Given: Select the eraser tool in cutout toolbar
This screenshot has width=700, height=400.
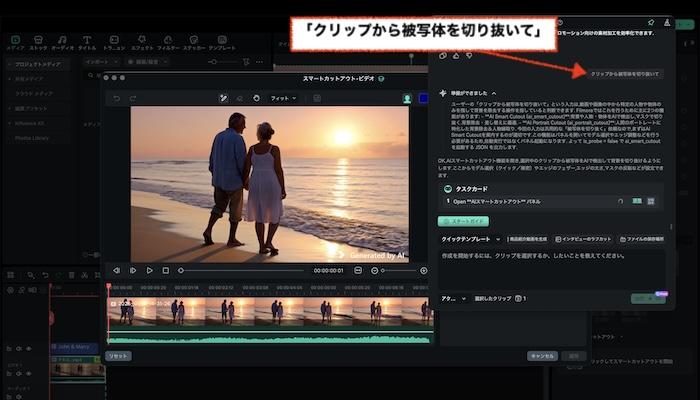Looking at the screenshot, I should coord(240,98).
